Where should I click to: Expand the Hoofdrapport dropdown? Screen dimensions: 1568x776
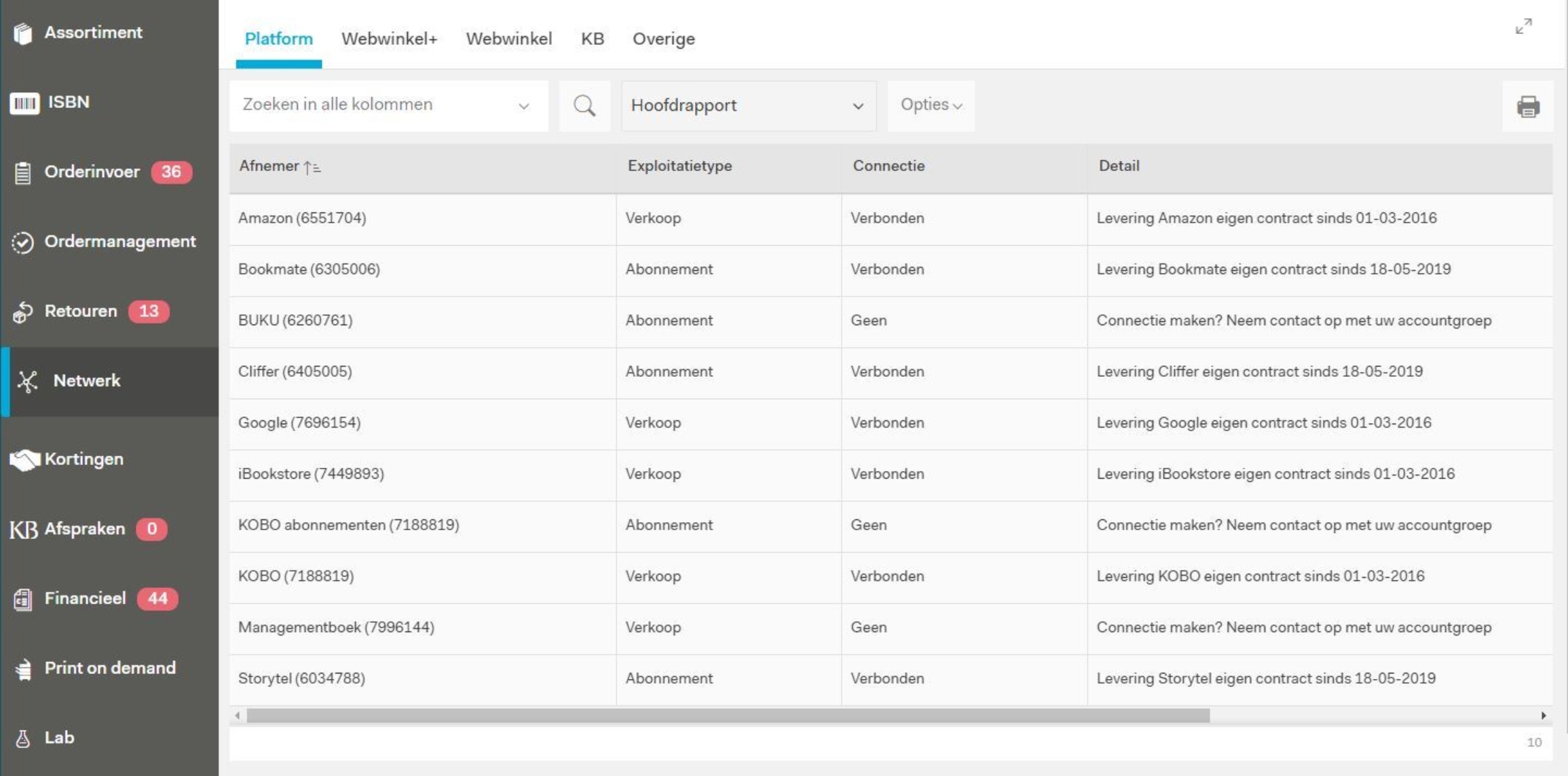(x=748, y=105)
